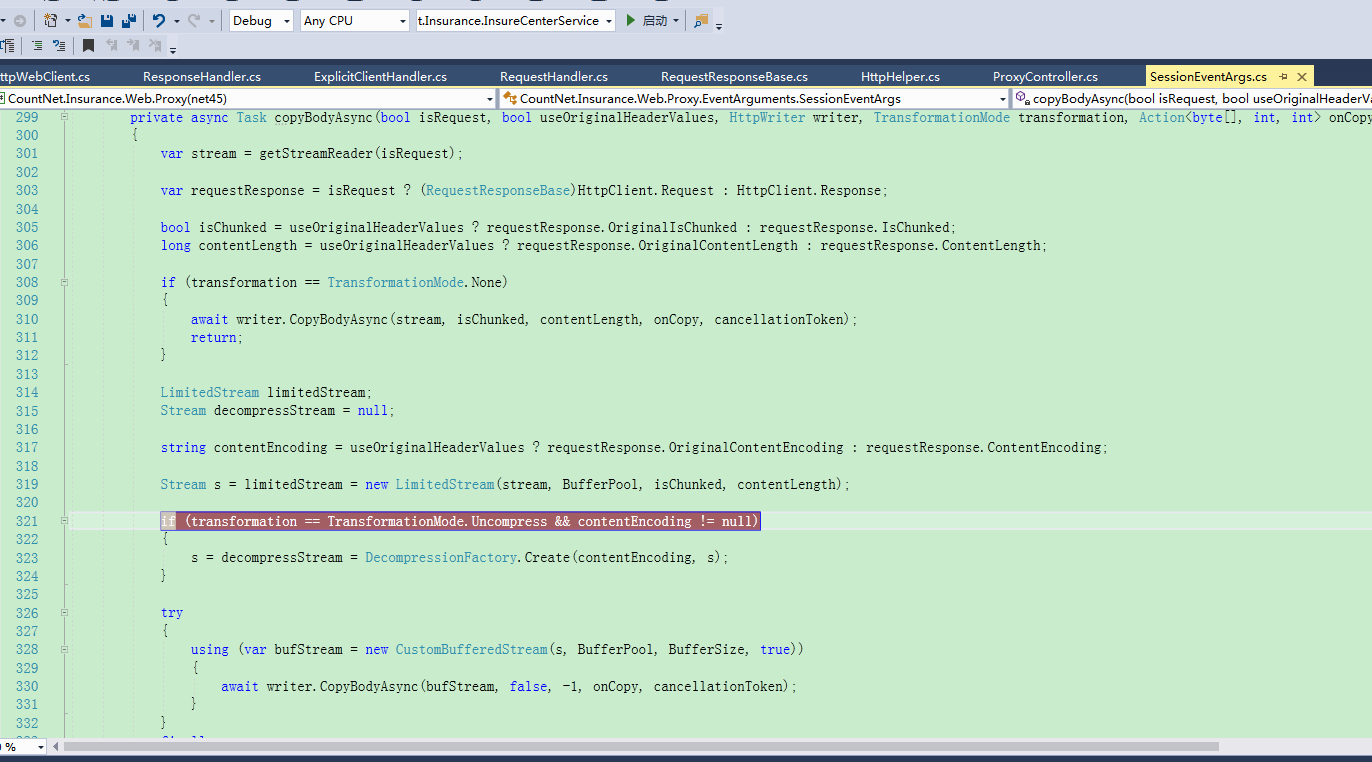Open the SessionEventArgs class navigation dropdown
The height and width of the screenshot is (762, 1372).
point(754,98)
